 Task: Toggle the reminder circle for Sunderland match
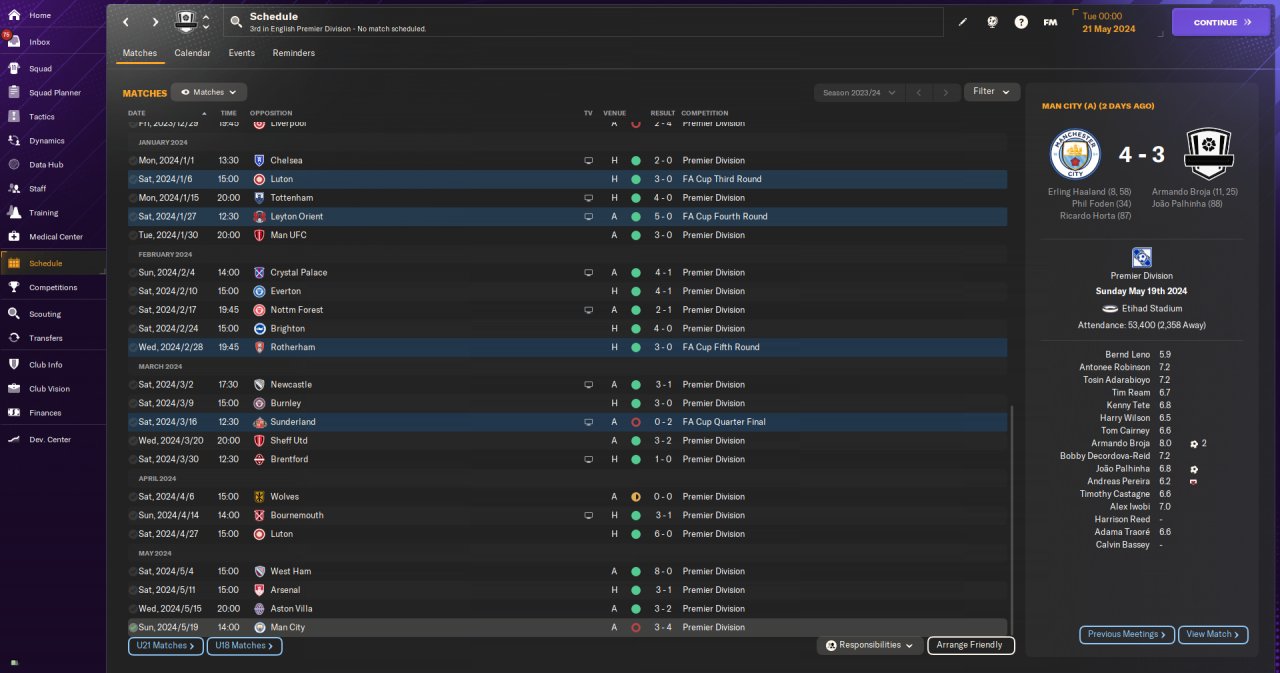pyautogui.click(x=133, y=422)
